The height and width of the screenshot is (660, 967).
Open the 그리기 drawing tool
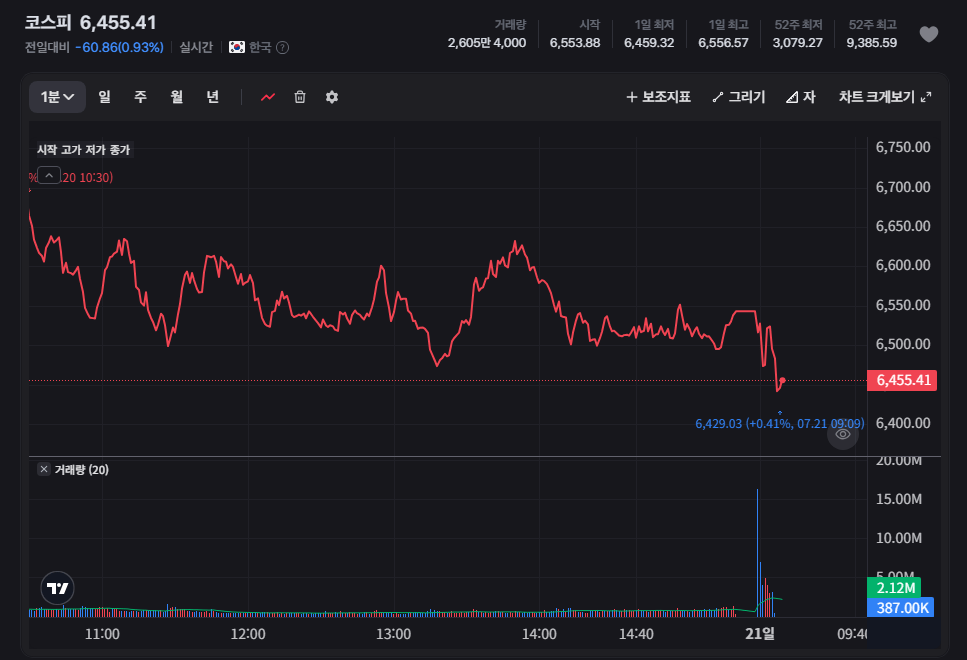(738, 97)
